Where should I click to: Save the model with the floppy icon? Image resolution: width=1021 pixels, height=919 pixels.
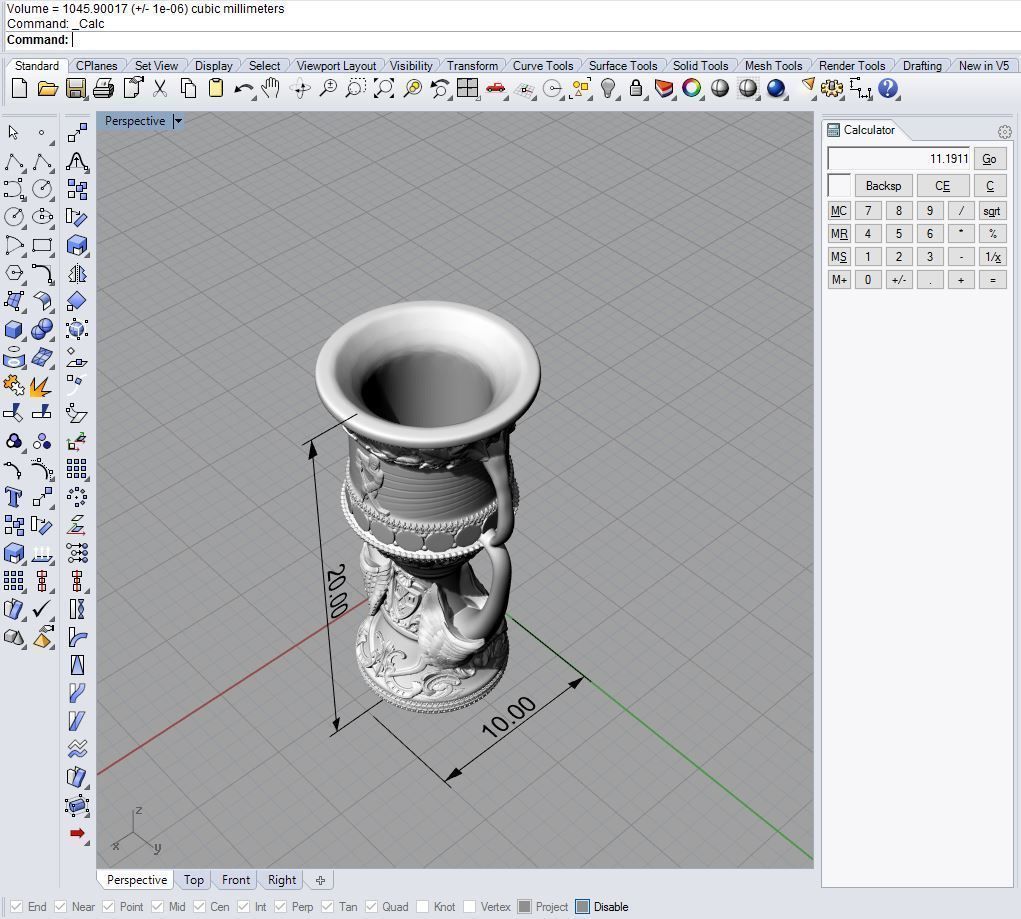(x=76, y=88)
